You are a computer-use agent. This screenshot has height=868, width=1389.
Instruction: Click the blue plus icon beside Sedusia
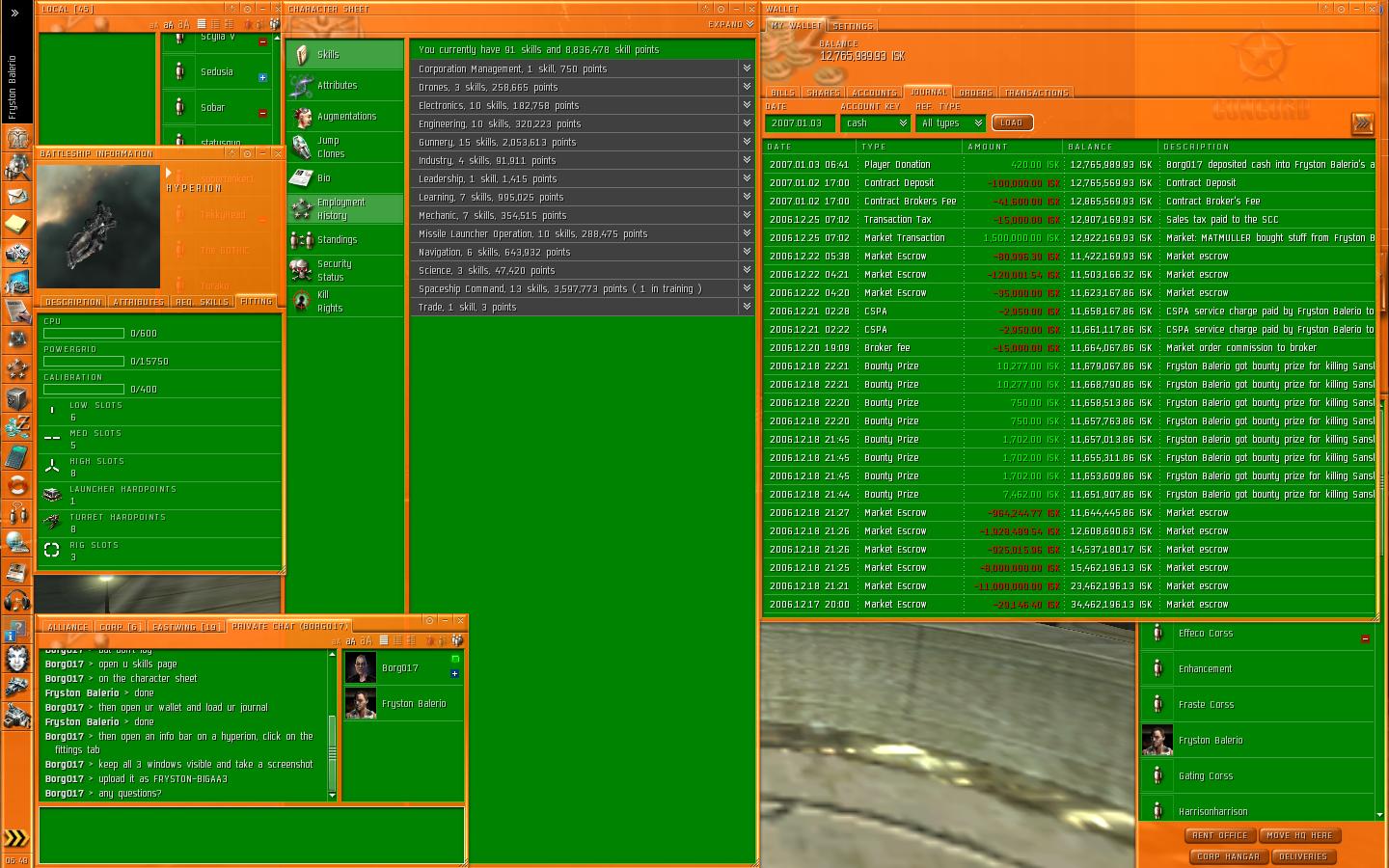tap(262, 78)
